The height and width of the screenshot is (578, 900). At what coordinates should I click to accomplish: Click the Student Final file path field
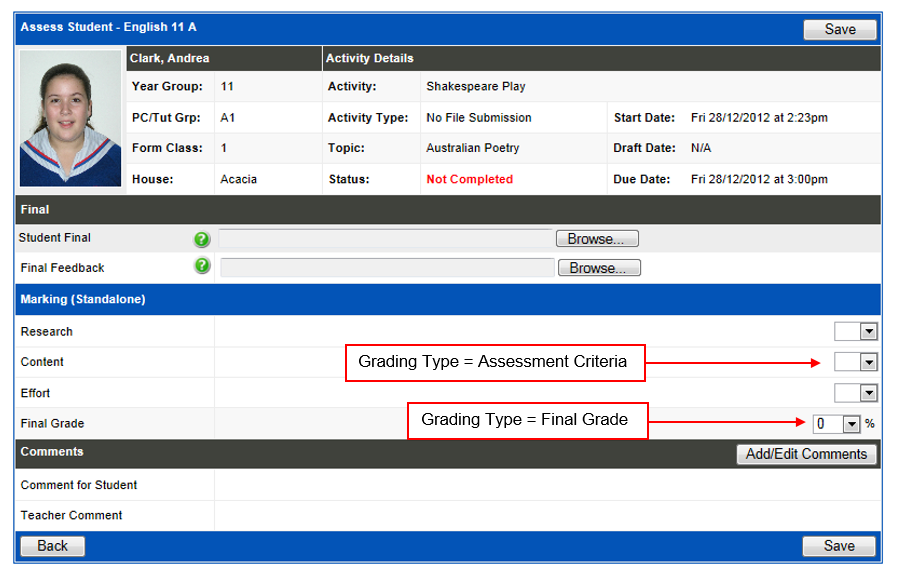pyautogui.click(x=385, y=238)
